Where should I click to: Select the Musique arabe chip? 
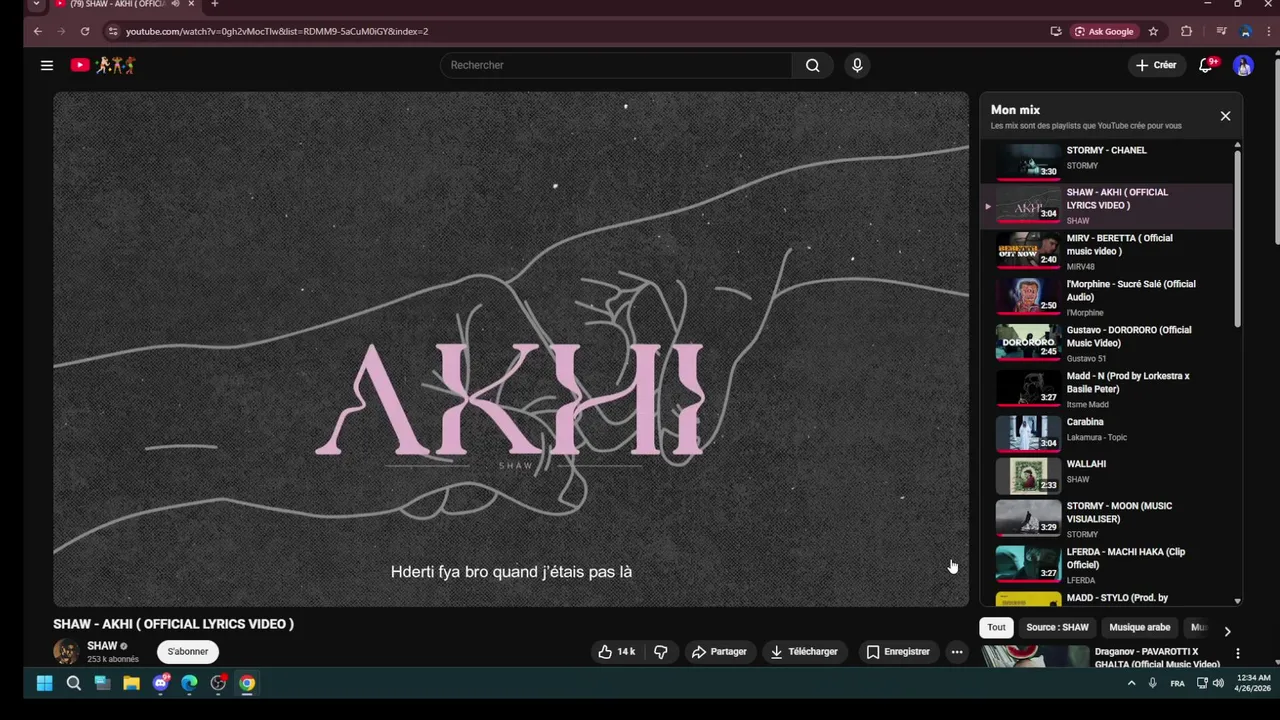coord(1139,628)
